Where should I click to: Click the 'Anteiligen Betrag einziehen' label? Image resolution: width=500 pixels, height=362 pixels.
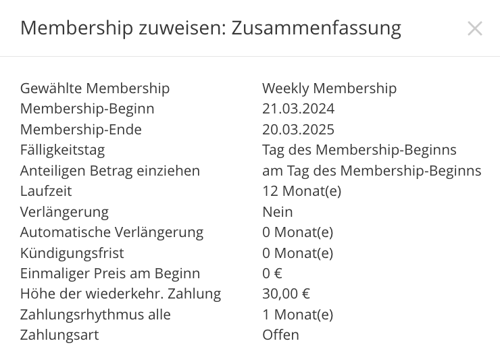coord(110,171)
